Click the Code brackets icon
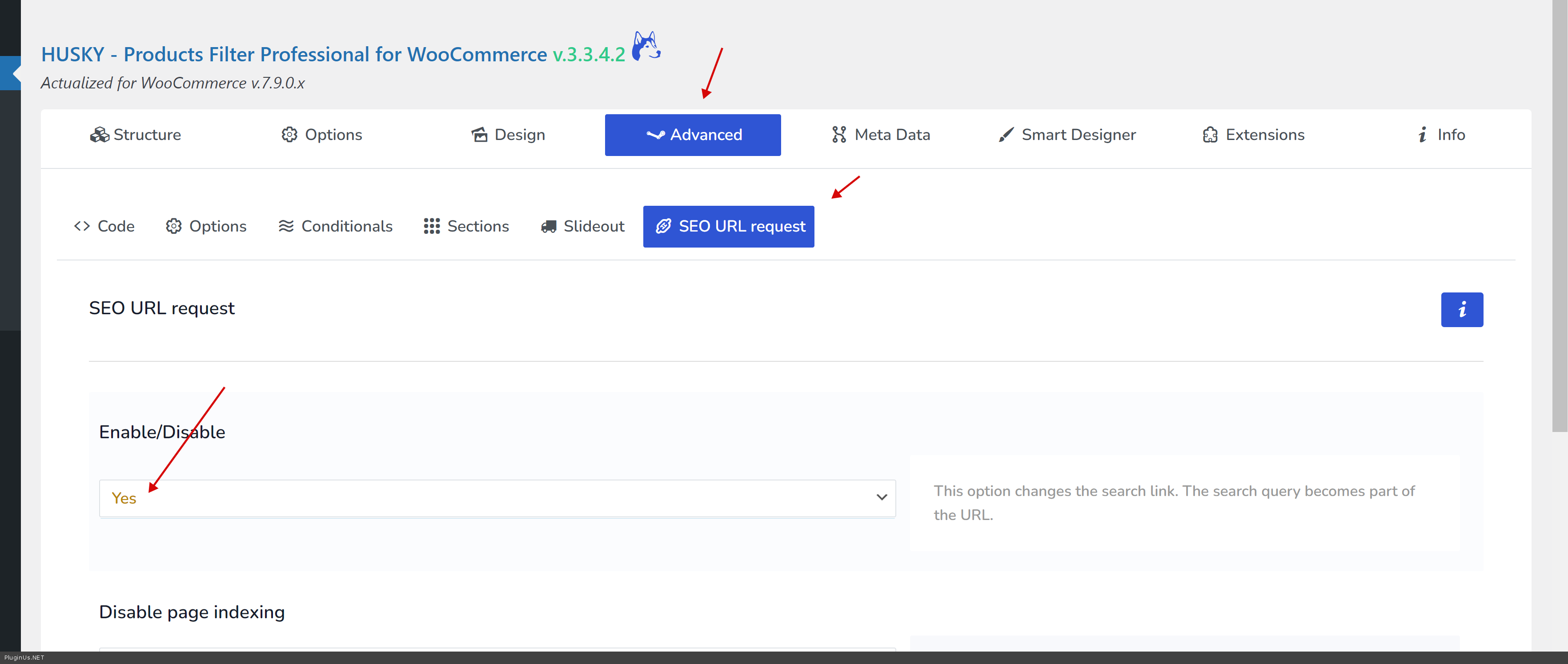The height and width of the screenshot is (664, 1568). click(x=81, y=226)
